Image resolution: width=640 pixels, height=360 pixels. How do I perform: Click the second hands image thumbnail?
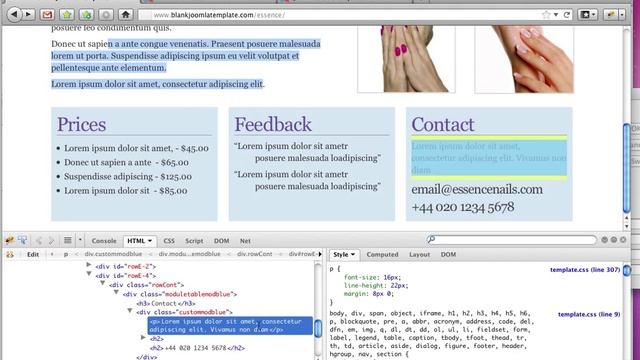point(524,59)
